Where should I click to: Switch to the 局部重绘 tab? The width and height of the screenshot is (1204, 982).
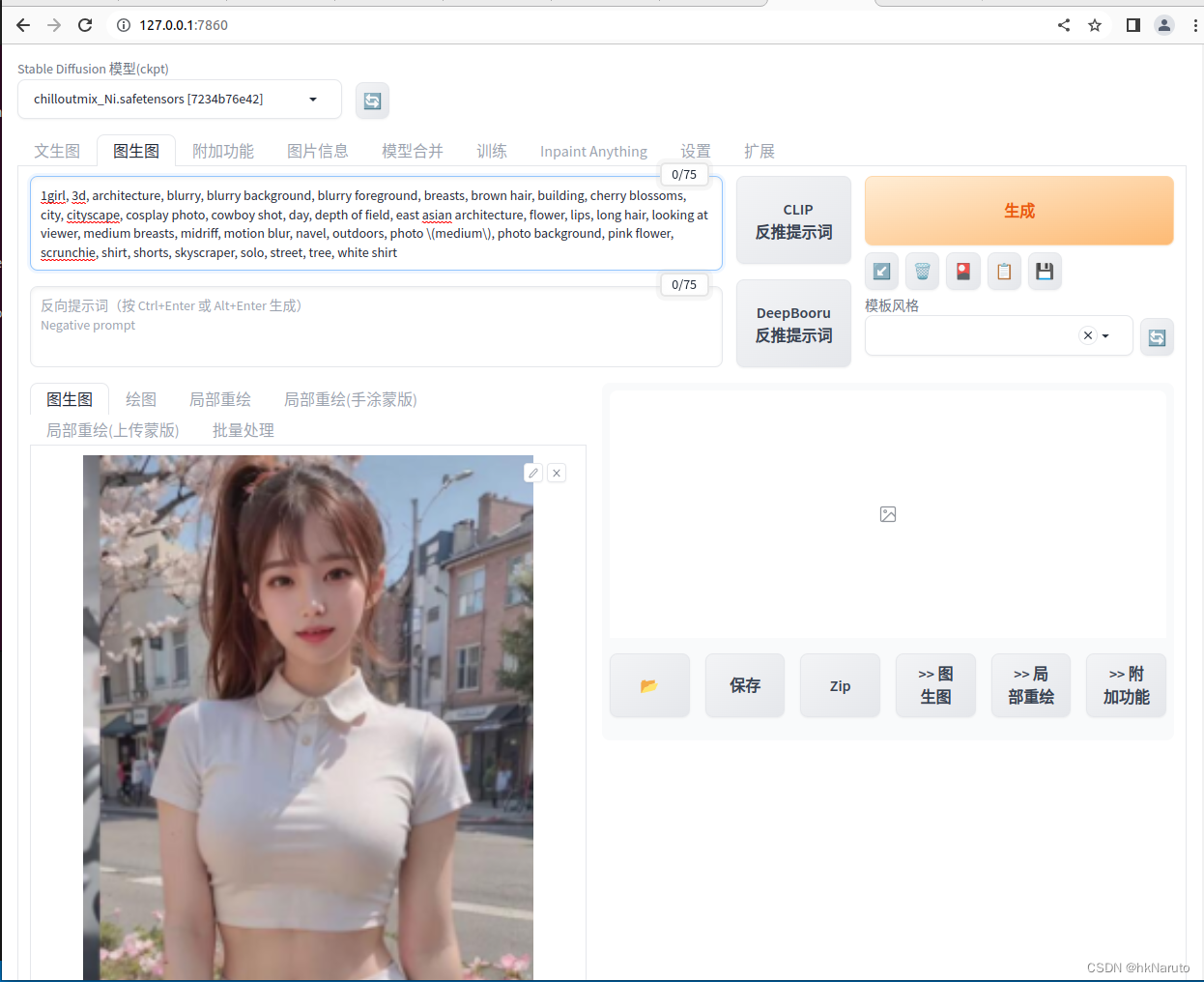pyautogui.click(x=219, y=398)
